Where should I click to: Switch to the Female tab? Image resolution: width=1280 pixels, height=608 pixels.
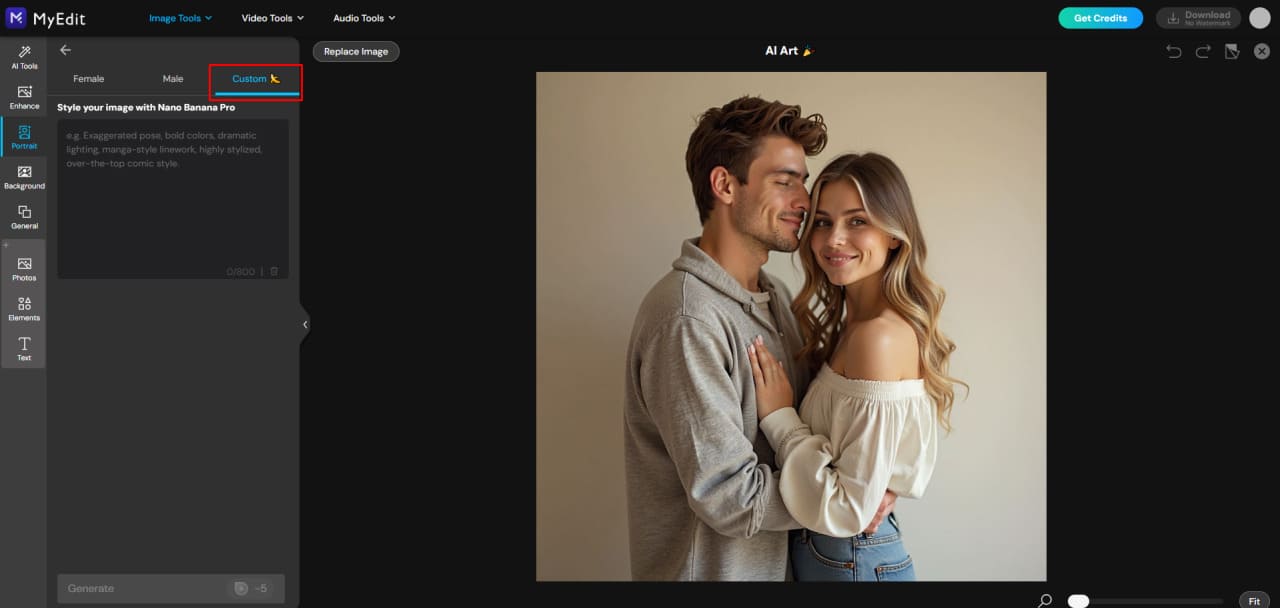click(89, 79)
